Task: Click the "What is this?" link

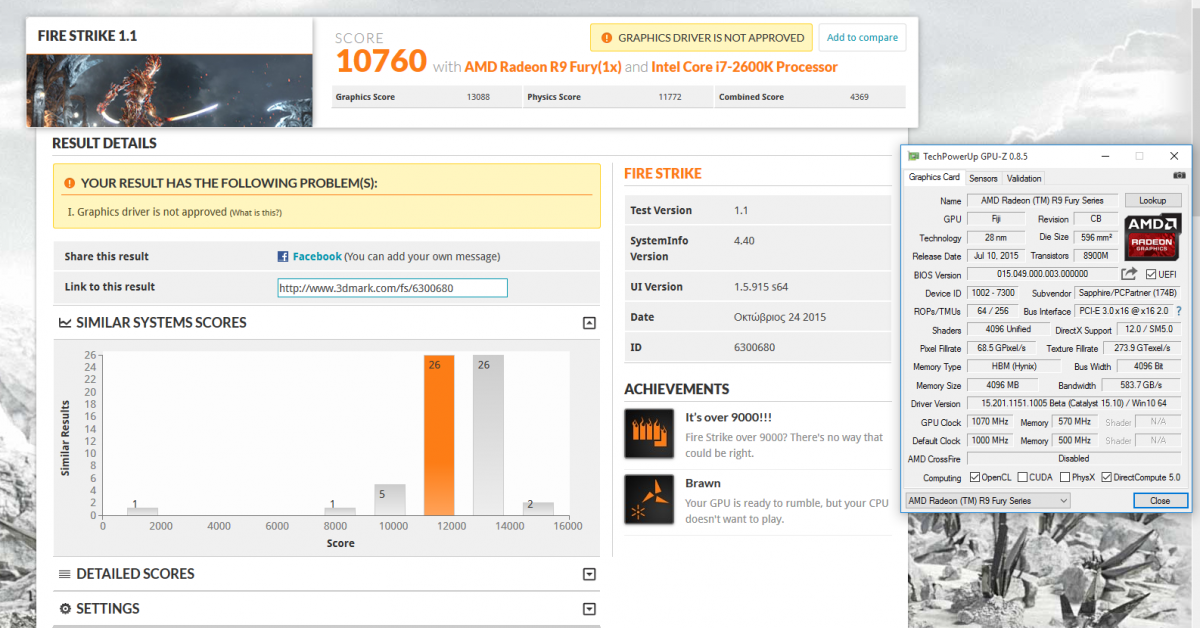Action: [x=256, y=213]
